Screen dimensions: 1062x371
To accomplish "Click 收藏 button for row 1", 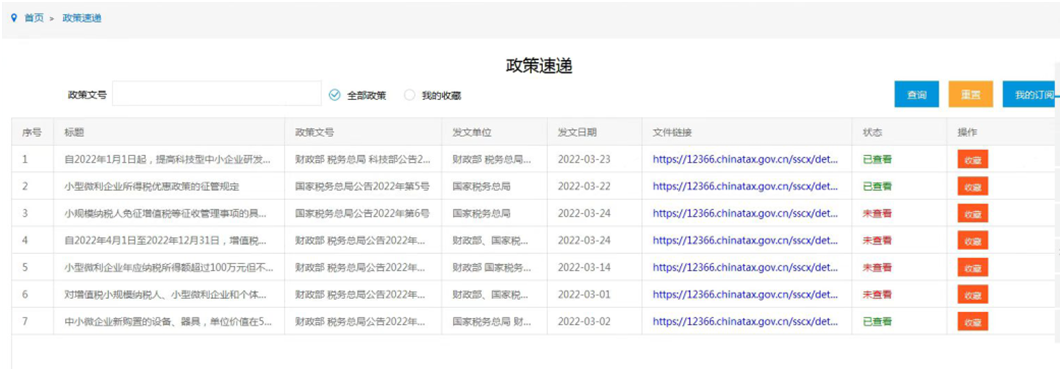I will coord(973,160).
